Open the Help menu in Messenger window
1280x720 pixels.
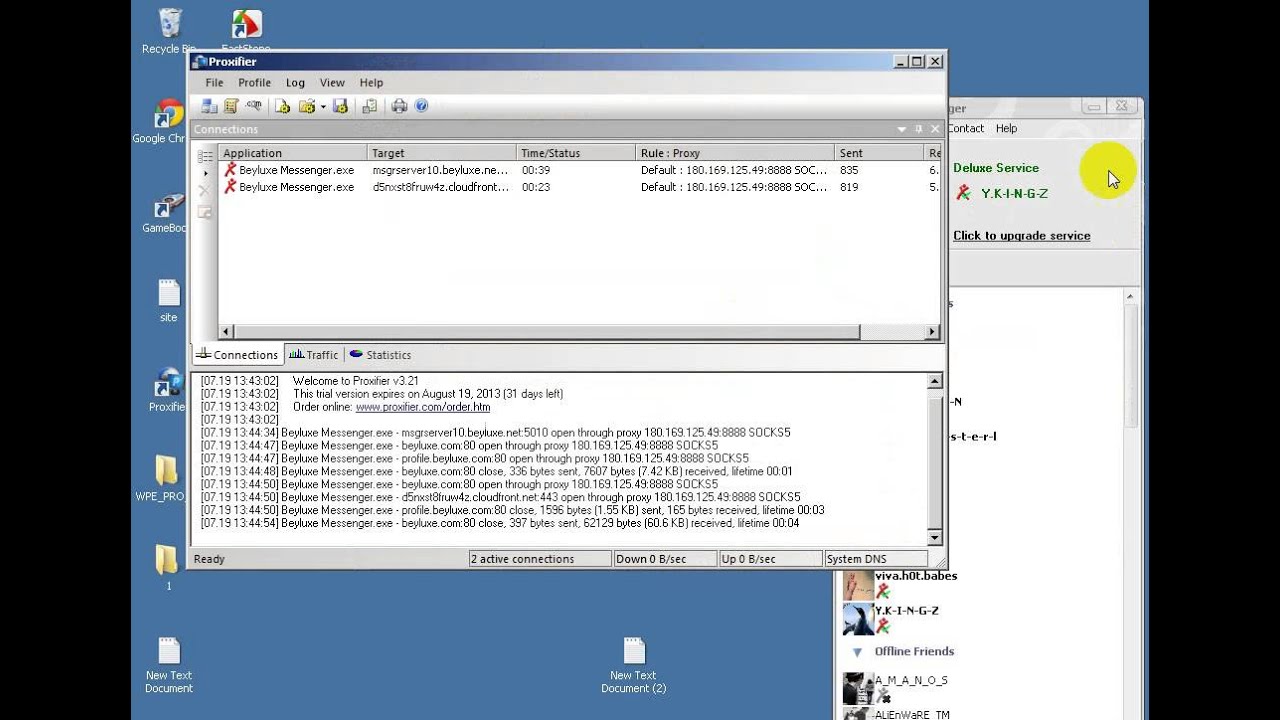[1006, 128]
